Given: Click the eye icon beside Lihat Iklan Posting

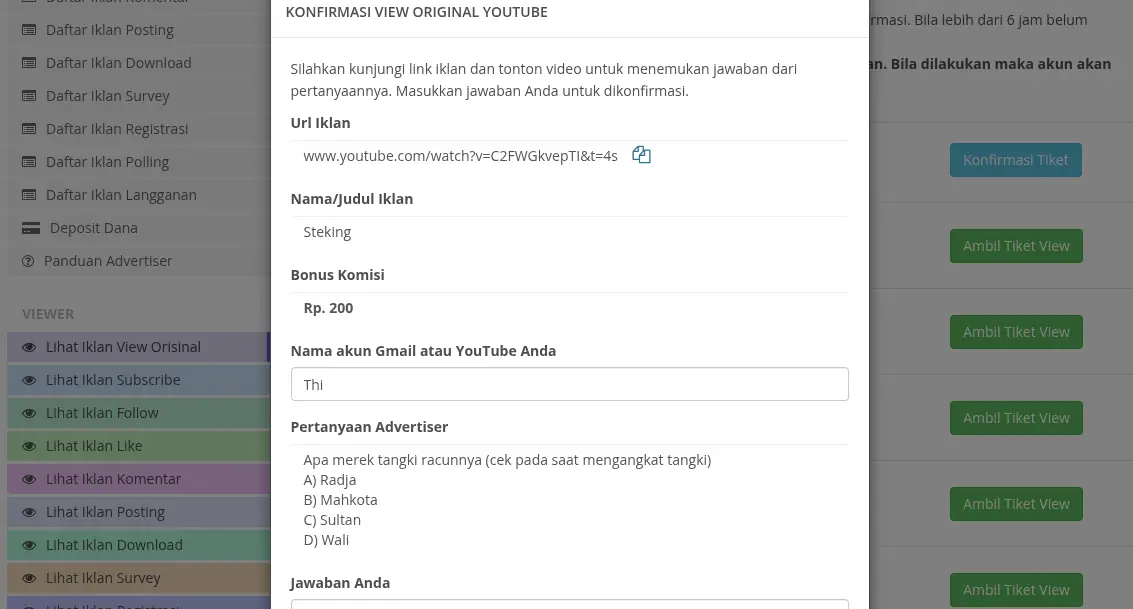Looking at the screenshot, I should tap(28, 511).
